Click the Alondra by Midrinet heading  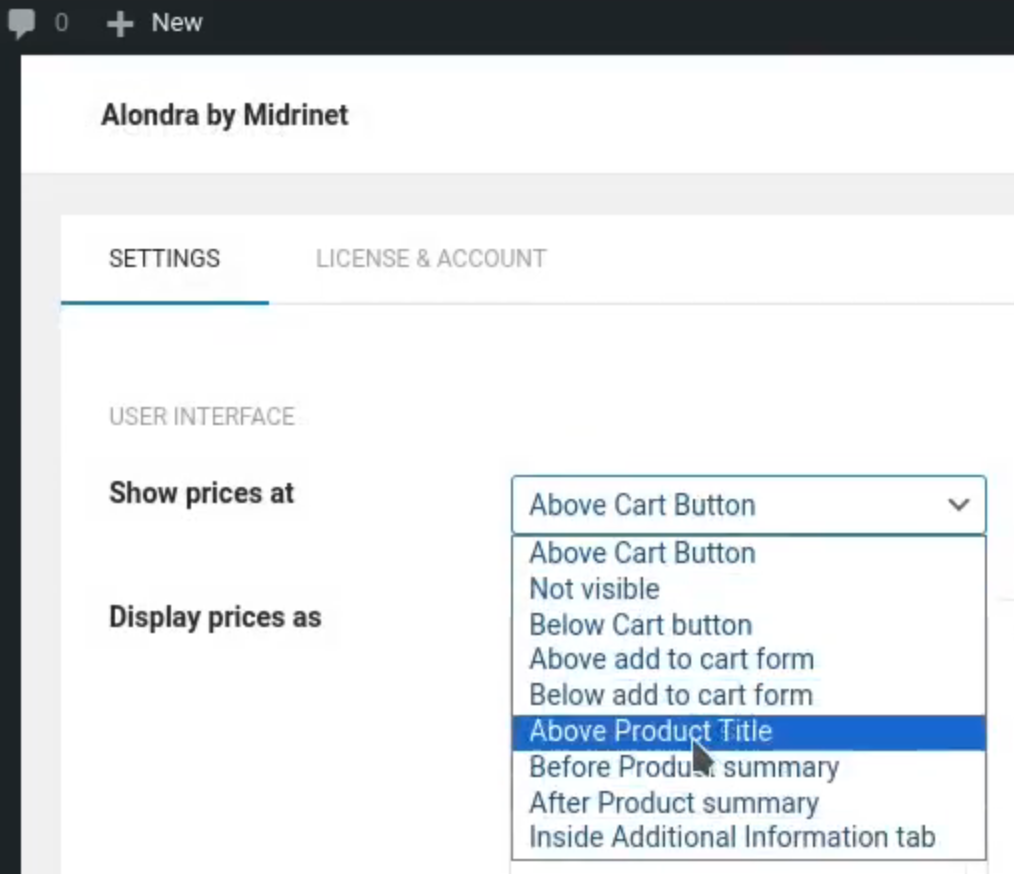(224, 115)
